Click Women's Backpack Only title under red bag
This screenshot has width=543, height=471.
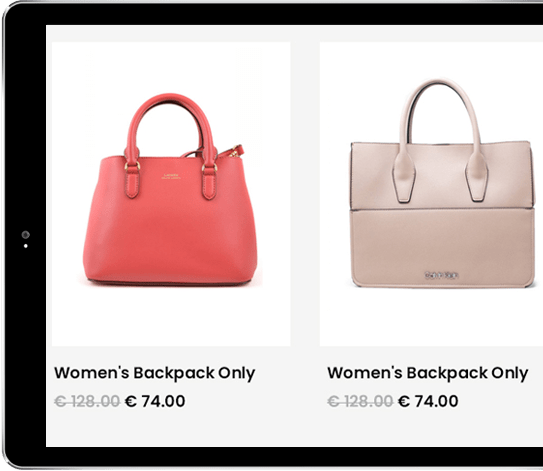pyautogui.click(x=154, y=373)
